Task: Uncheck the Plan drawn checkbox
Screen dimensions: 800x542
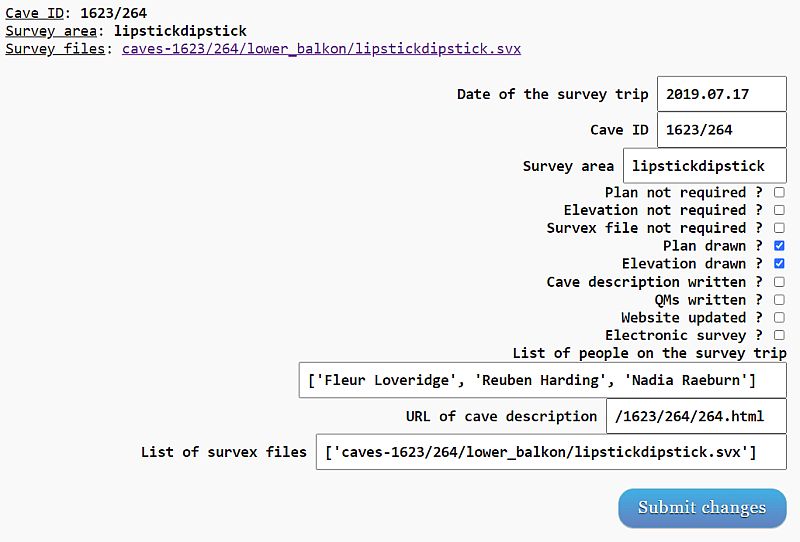Action: pyautogui.click(x=779, y=246)
